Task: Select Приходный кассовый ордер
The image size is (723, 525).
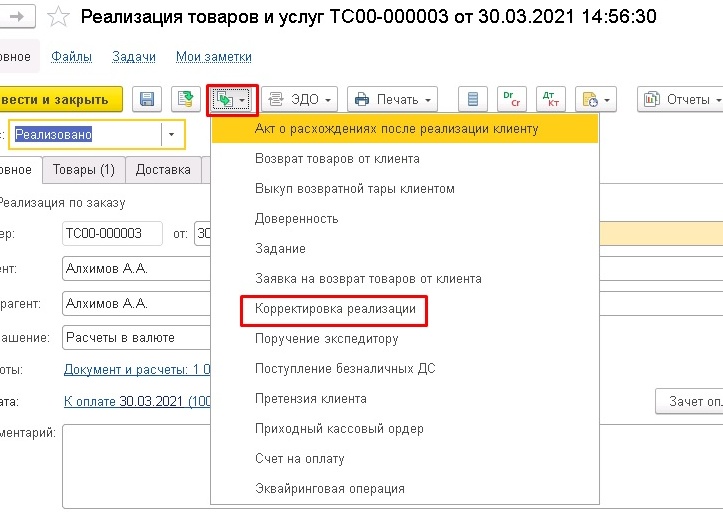Action: pos(405,429)
